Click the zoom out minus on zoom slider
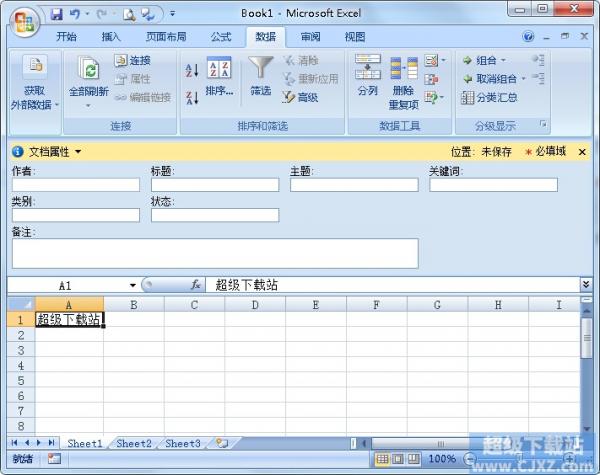Screen dimensions: 600x475 click(470, 458)
